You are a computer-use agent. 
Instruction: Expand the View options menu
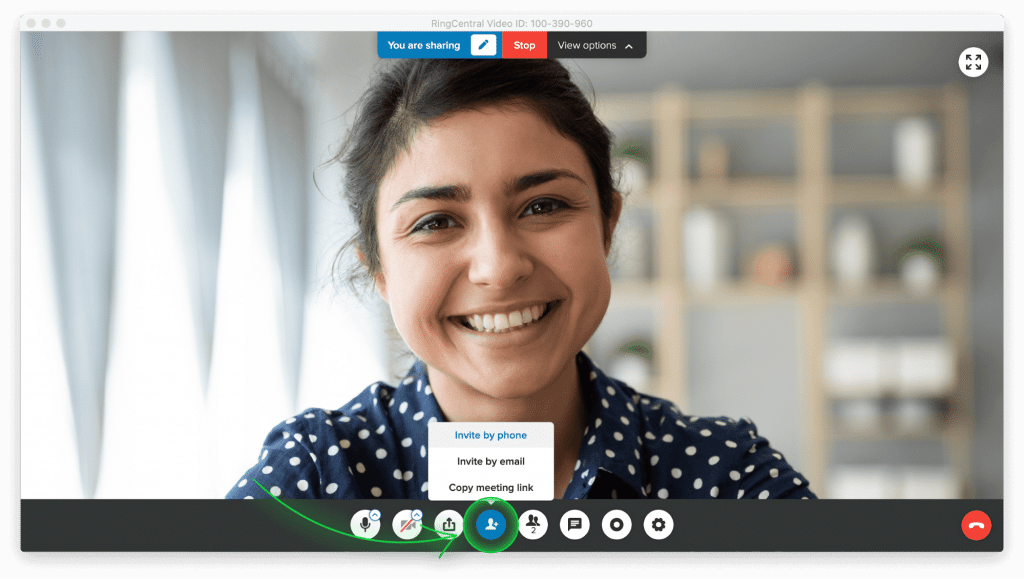pos(595,45)
